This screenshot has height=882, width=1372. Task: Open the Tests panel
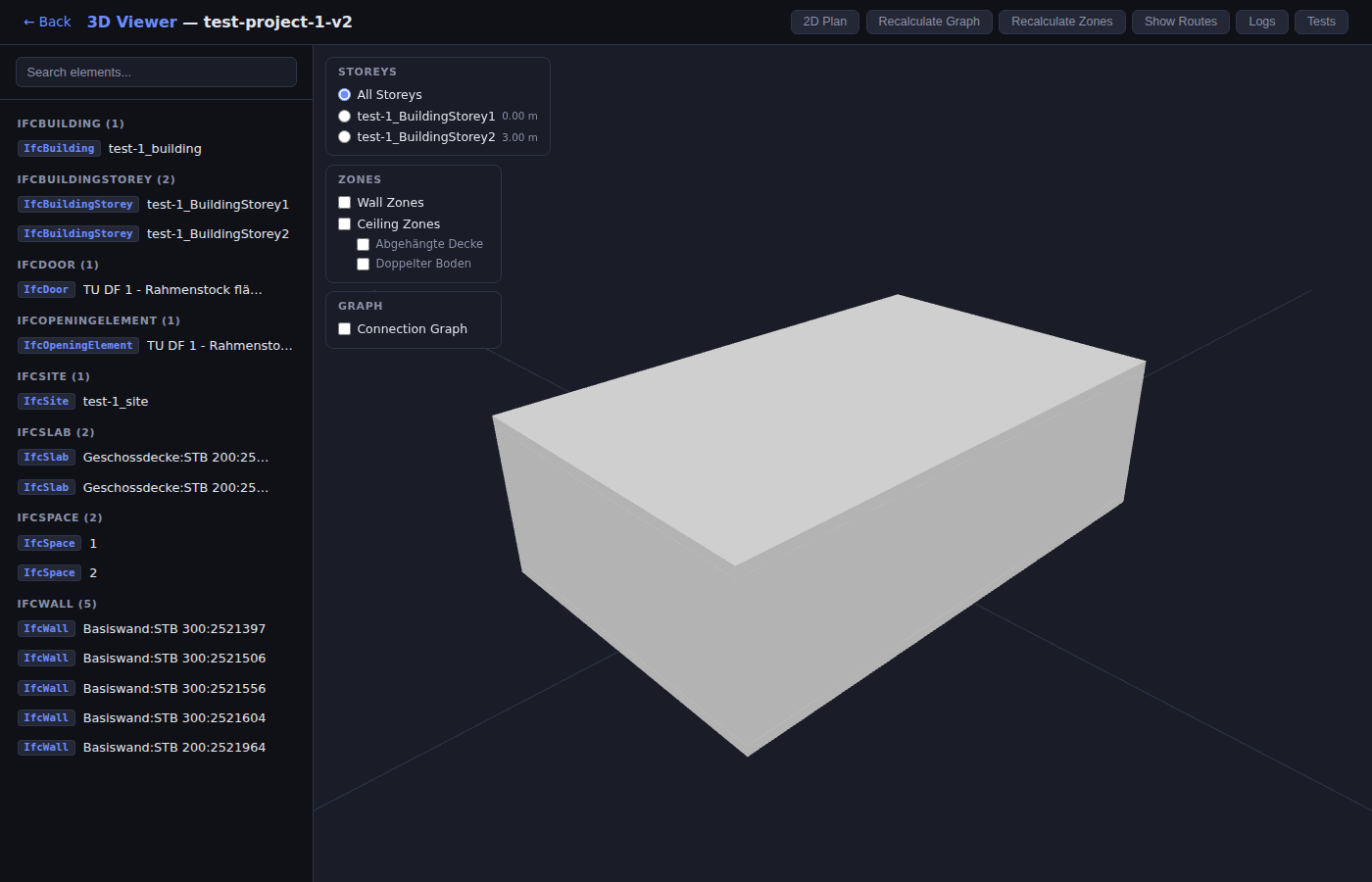tap(1321, 21)
